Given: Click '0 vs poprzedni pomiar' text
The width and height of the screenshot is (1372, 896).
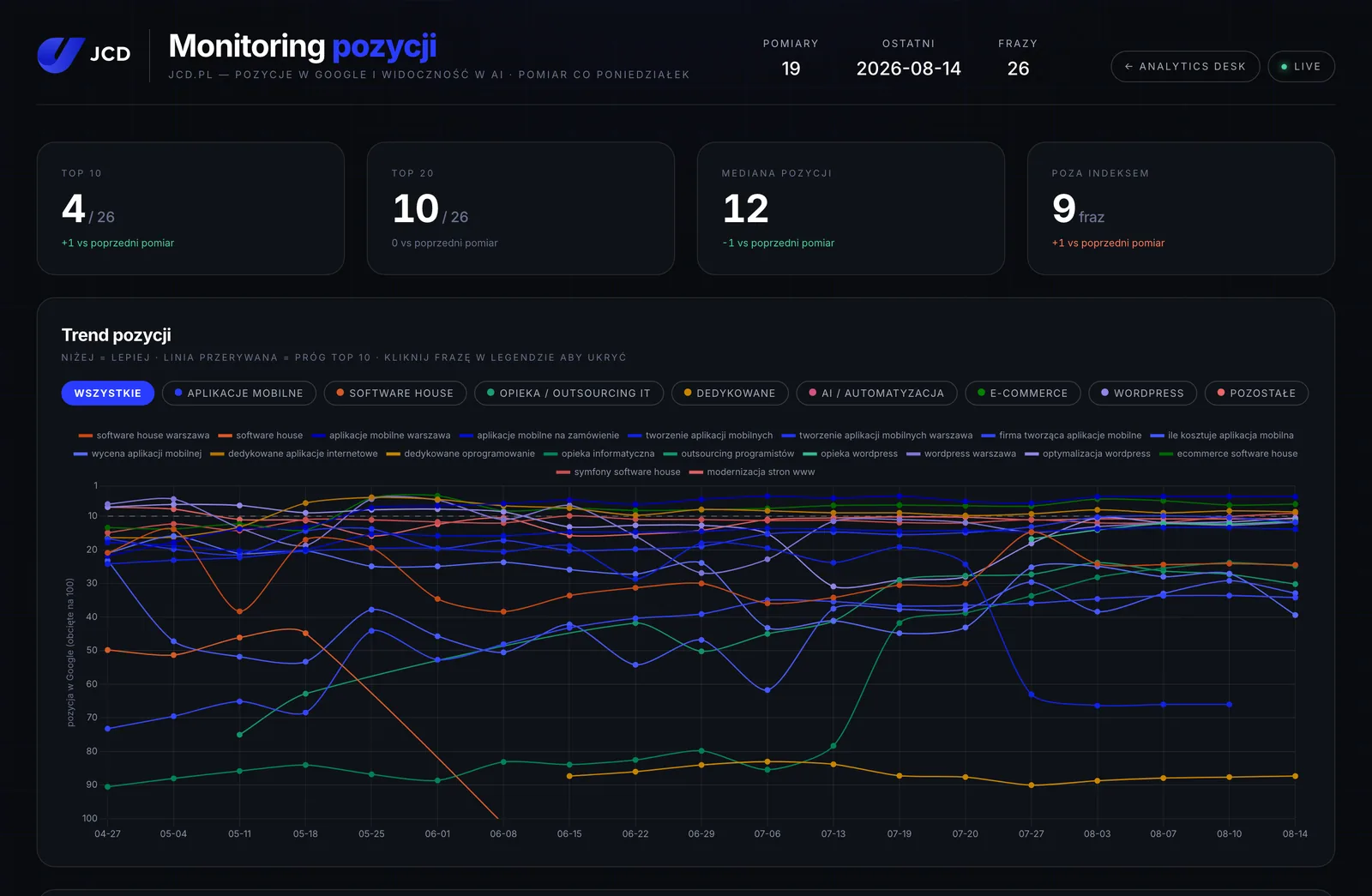Looking at the screenshot, I should 444,244.
